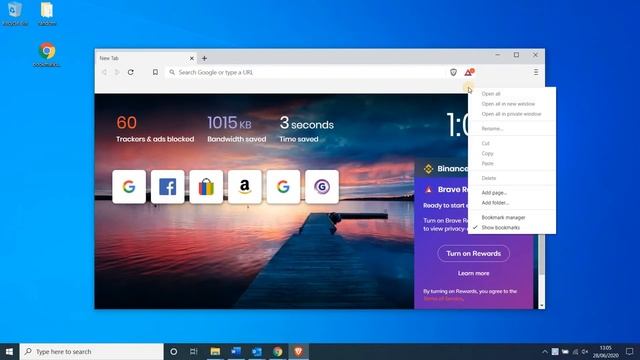Screen dimensions: 640x360
Task: Open the Recycle Bin desktop icon
Action: [x=15, y=13]
